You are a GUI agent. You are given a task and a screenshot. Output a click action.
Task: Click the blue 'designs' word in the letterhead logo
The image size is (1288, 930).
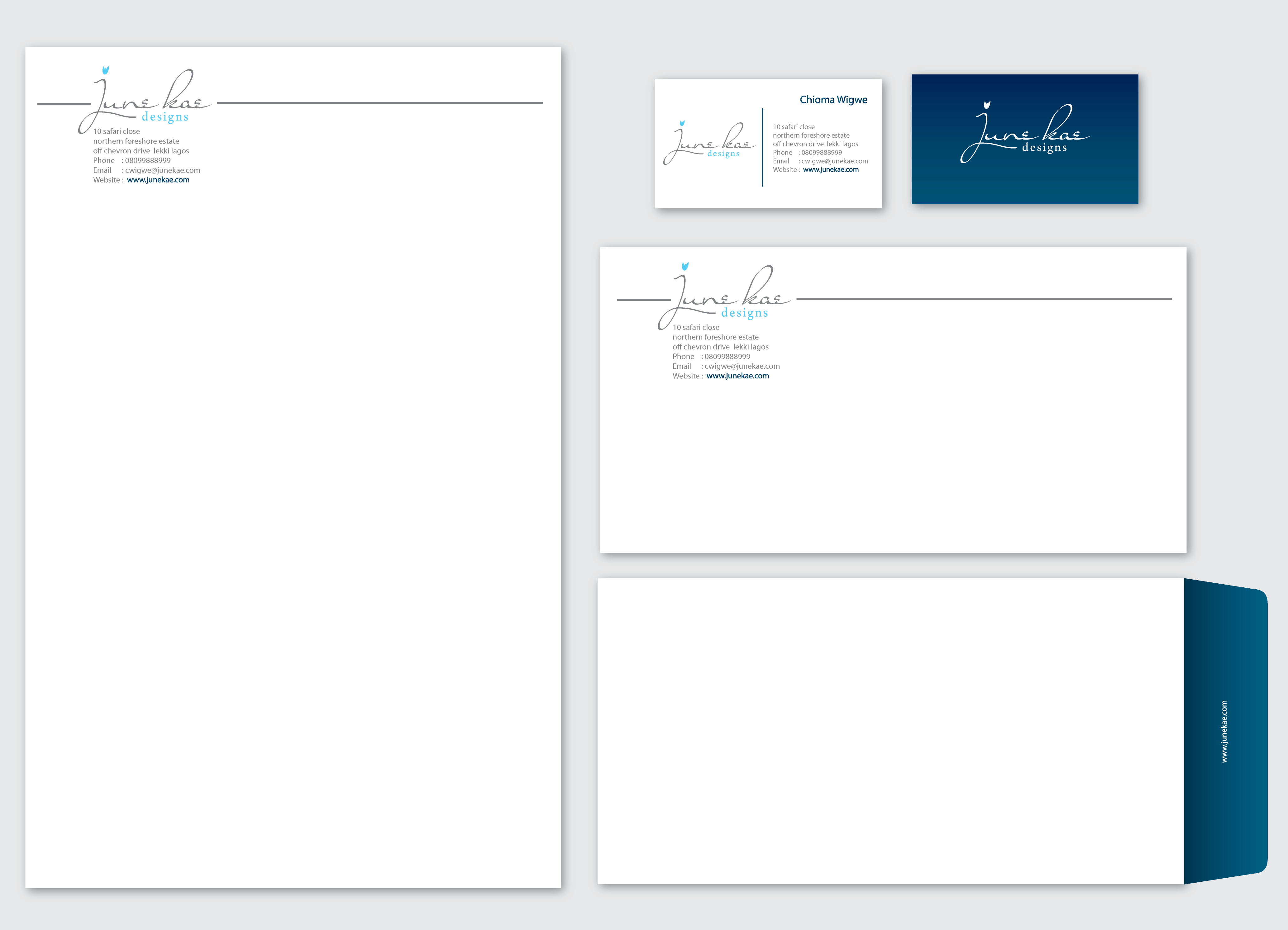point(165,117)
